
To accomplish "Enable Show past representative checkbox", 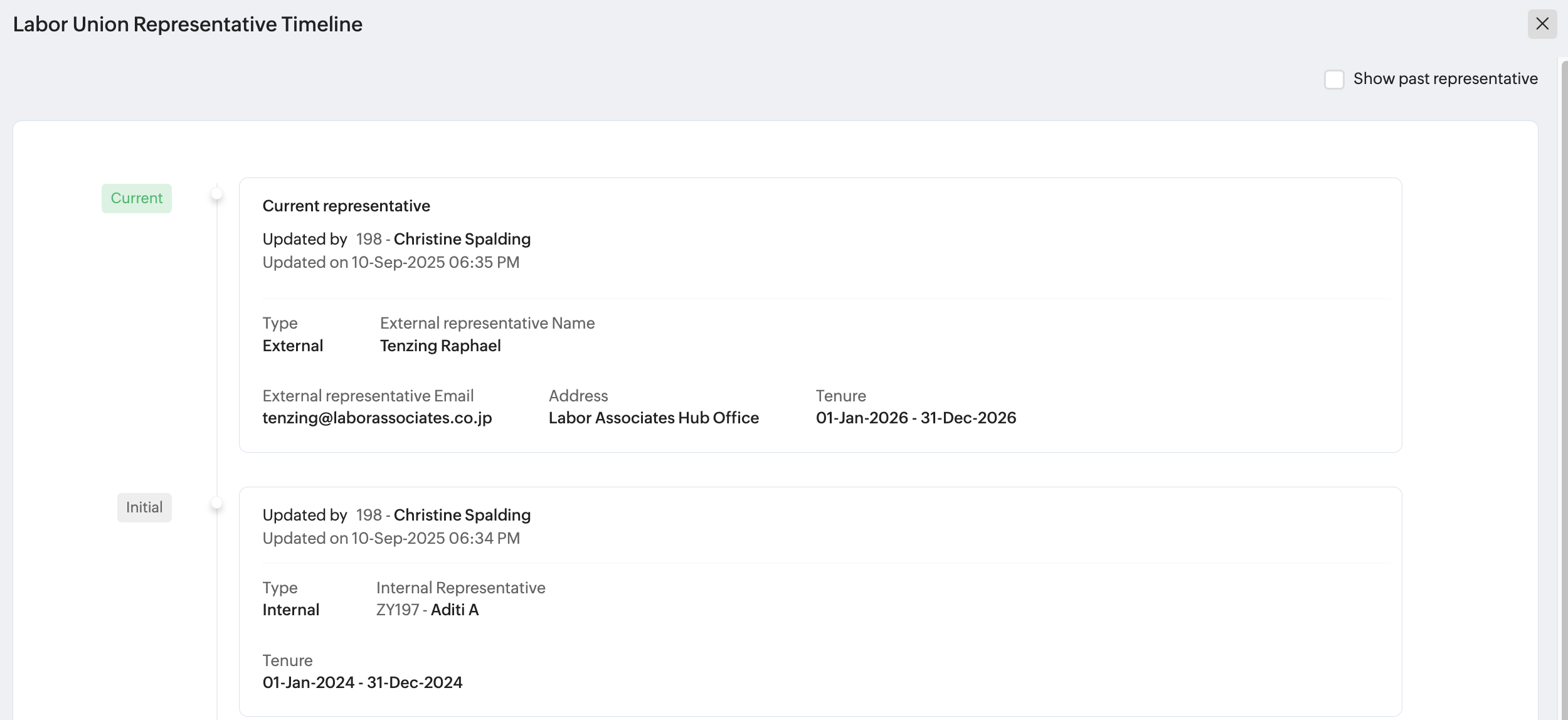I will click(x=1333, y=80).
